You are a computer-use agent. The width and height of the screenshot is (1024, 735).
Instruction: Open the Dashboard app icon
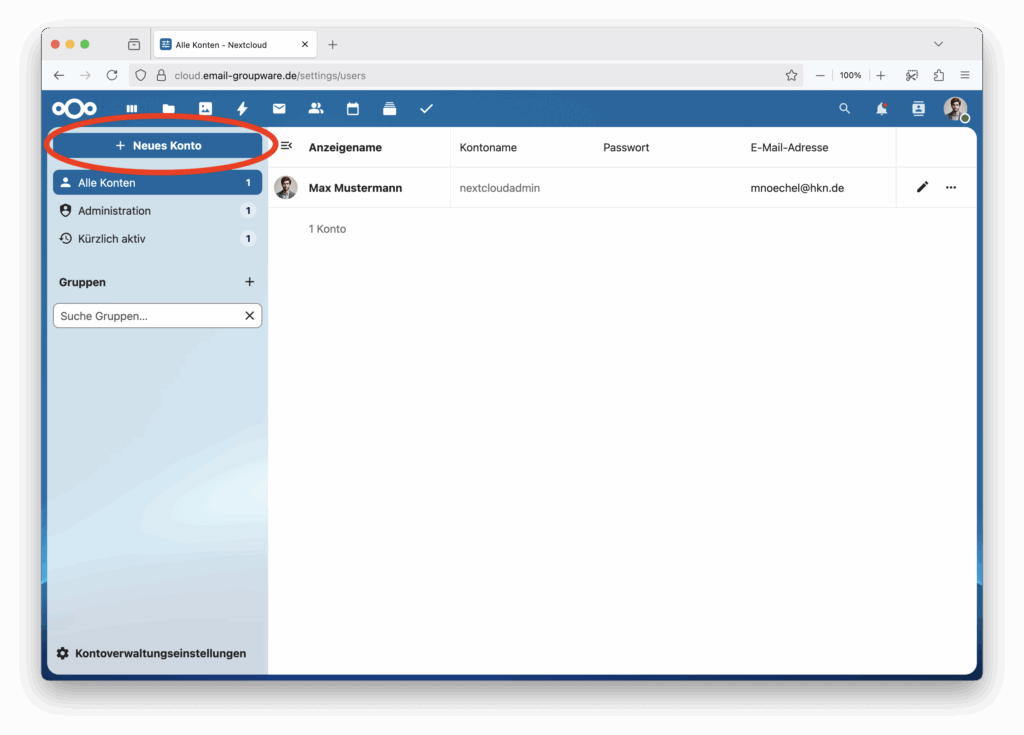click(x=132, y=108)
